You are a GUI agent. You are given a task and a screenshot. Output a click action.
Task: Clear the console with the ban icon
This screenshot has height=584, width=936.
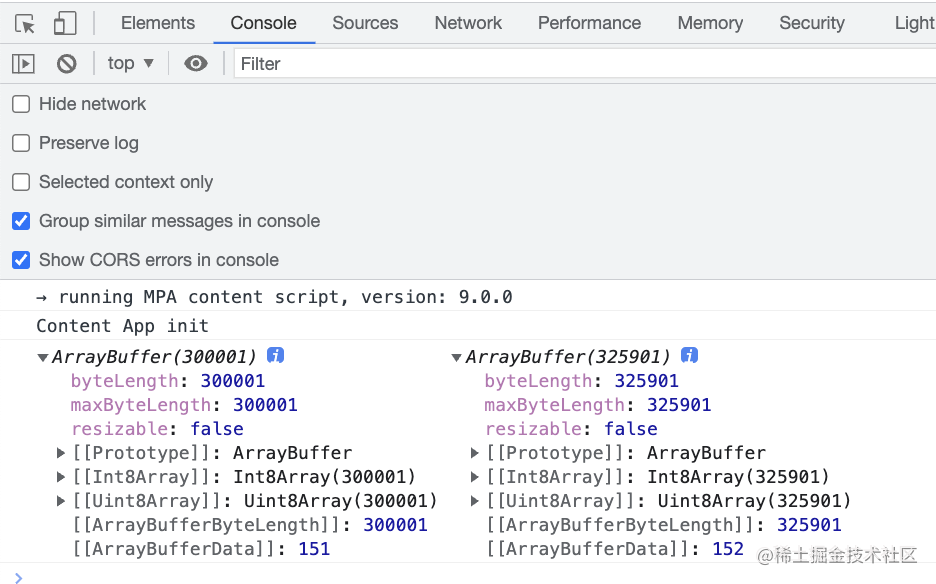[67, 64]
